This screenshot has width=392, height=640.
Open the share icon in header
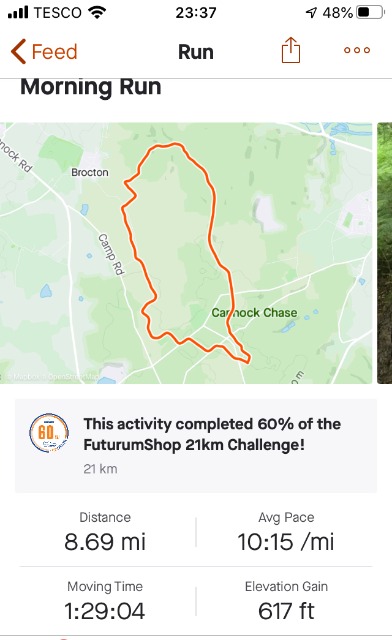[x=291, y=50]
